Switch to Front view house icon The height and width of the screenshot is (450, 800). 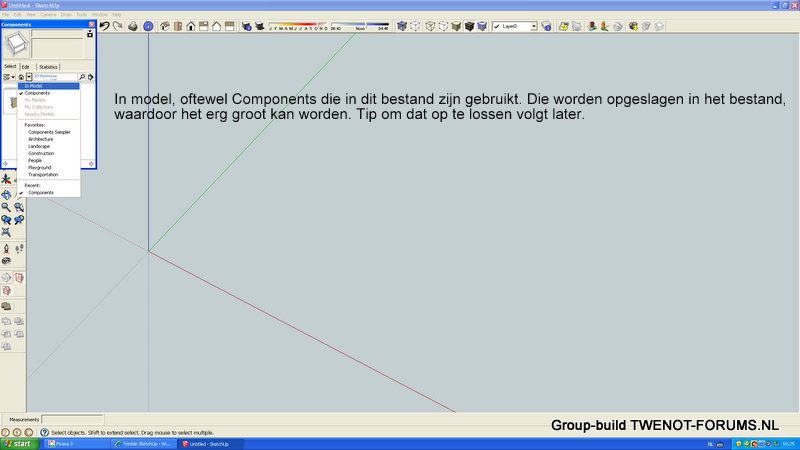[x=191, y=26]
